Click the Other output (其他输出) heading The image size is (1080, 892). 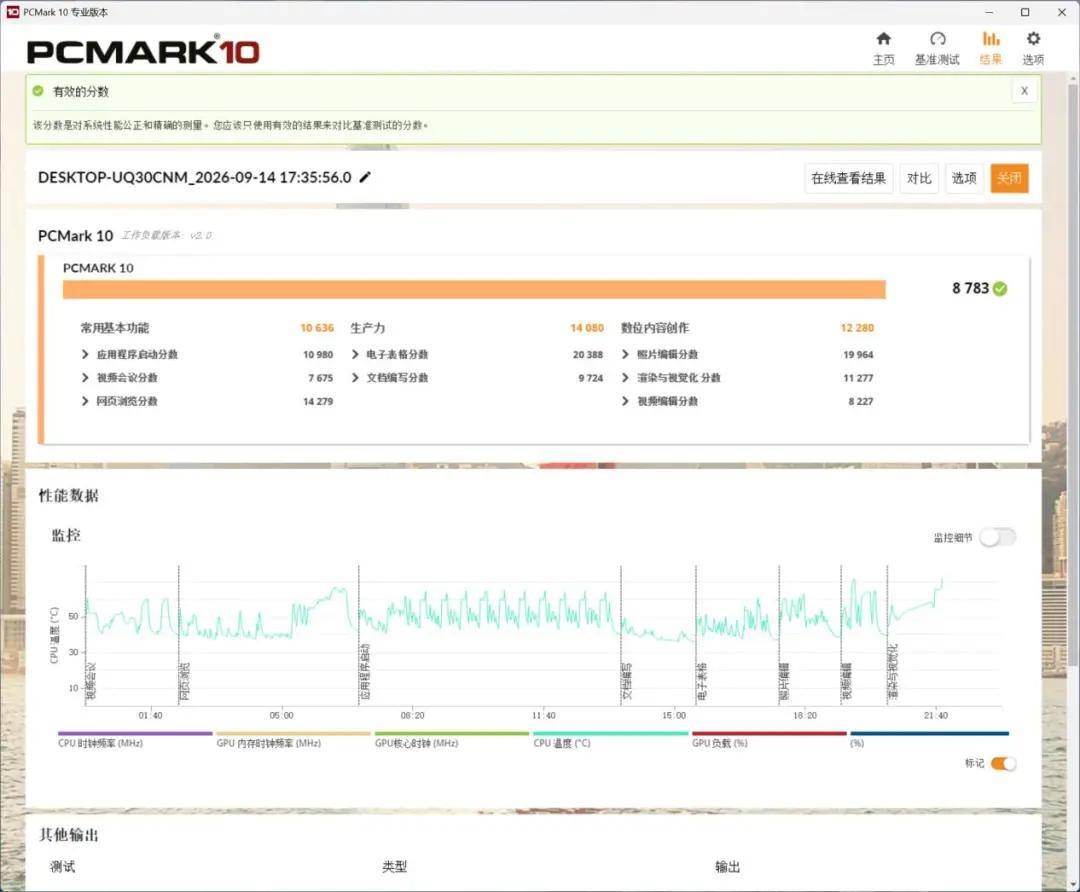tap(68, 836)
